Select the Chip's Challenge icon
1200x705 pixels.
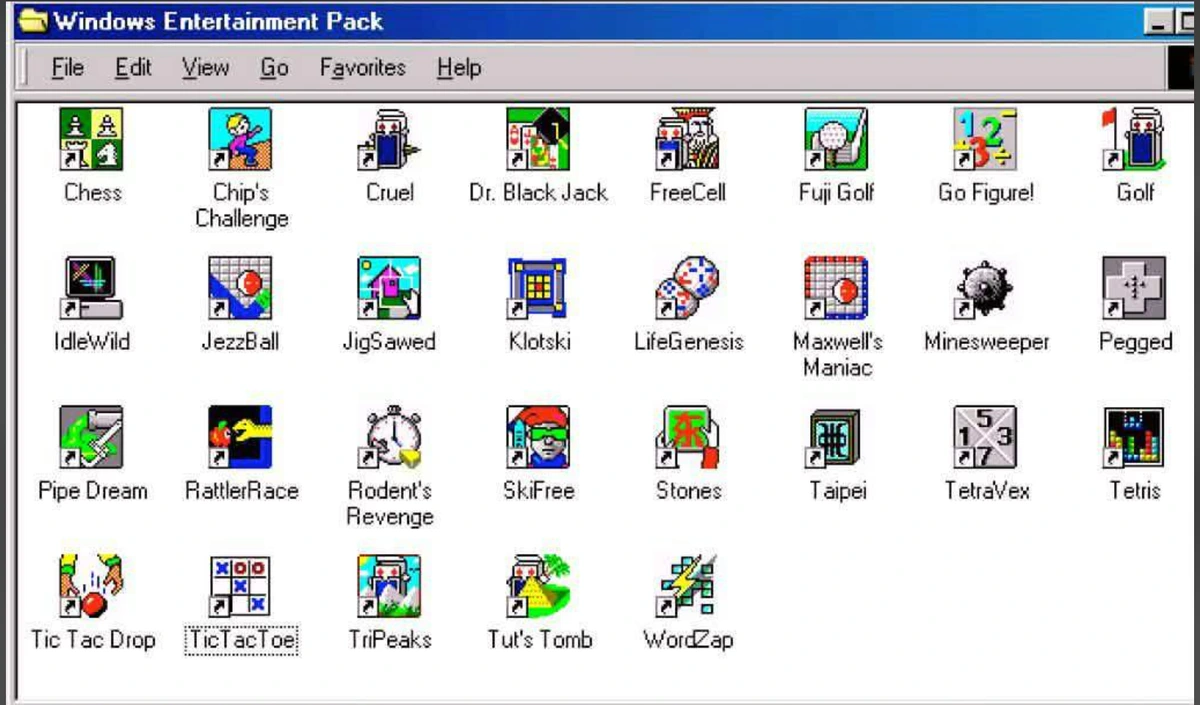tap(240, 140)
